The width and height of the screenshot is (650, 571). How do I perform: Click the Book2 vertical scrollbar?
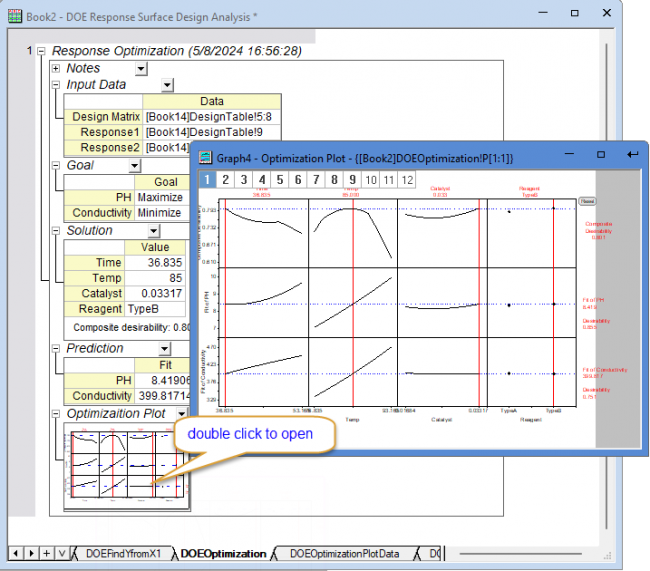[606, 286]
